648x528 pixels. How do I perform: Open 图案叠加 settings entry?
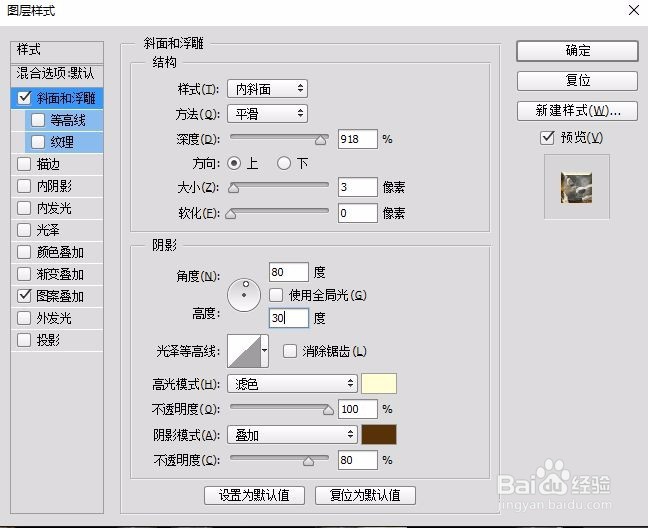pyautogui.click(x=57, y=296)
